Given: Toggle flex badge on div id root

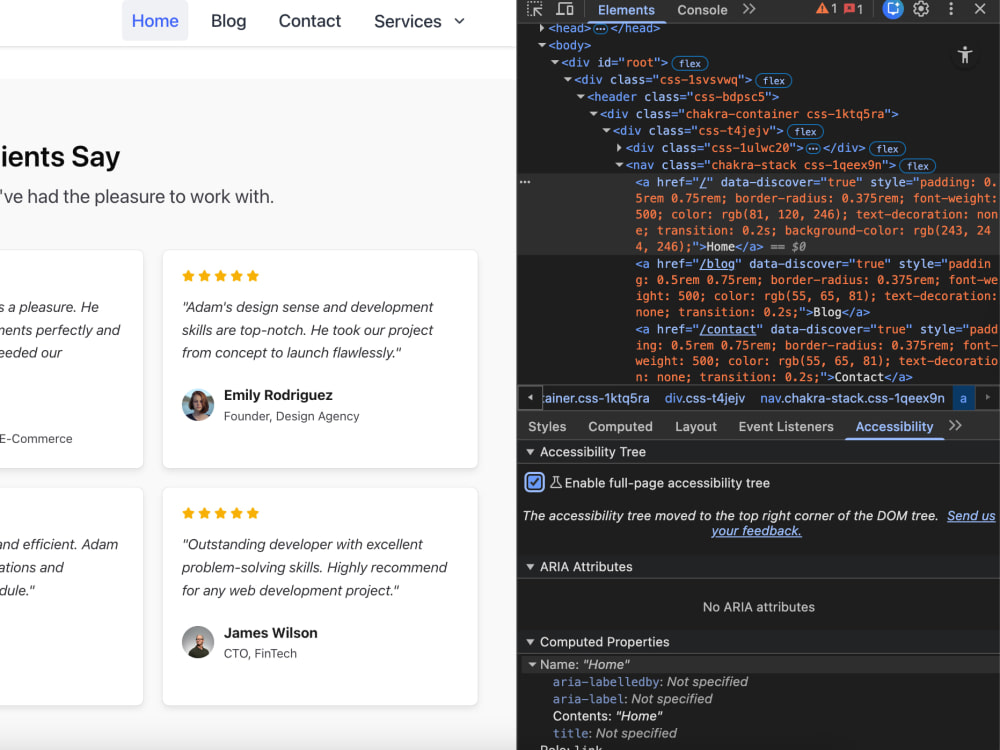Looking at the screenshot, I should 690,63.
